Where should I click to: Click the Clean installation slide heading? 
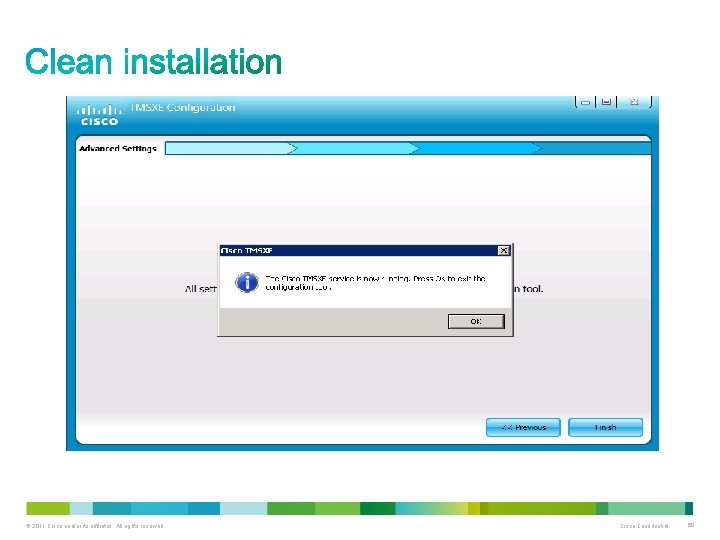pos(153,62)
